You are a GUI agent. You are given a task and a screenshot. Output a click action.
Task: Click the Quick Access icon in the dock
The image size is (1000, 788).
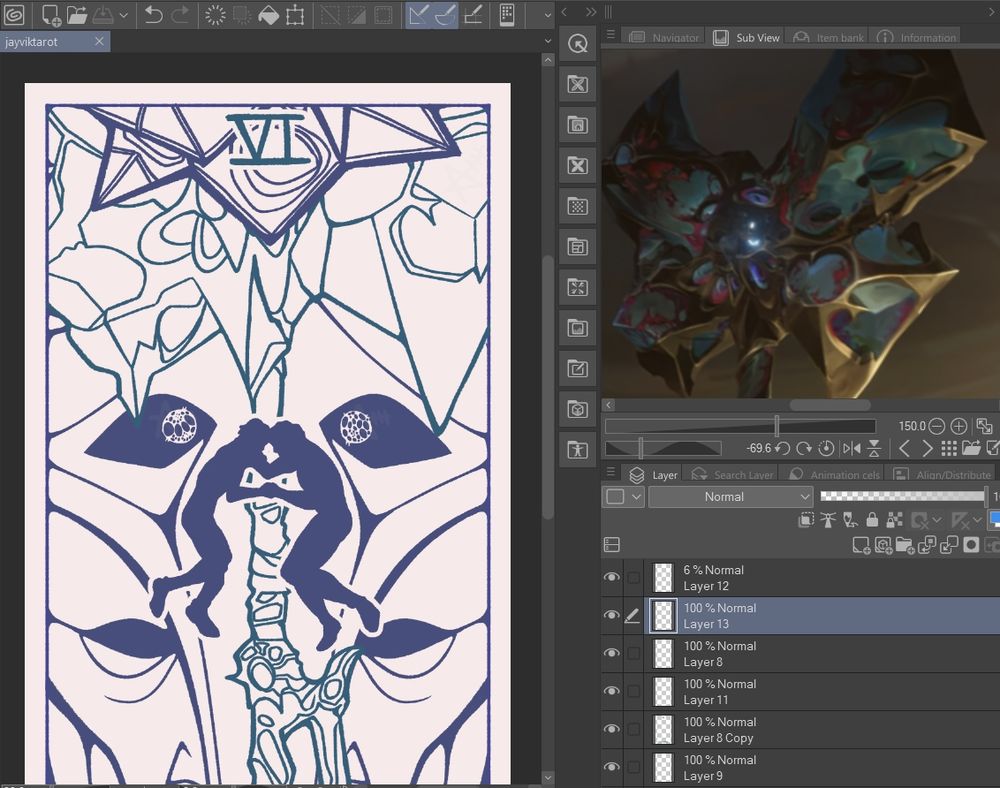tap(577, 44)
